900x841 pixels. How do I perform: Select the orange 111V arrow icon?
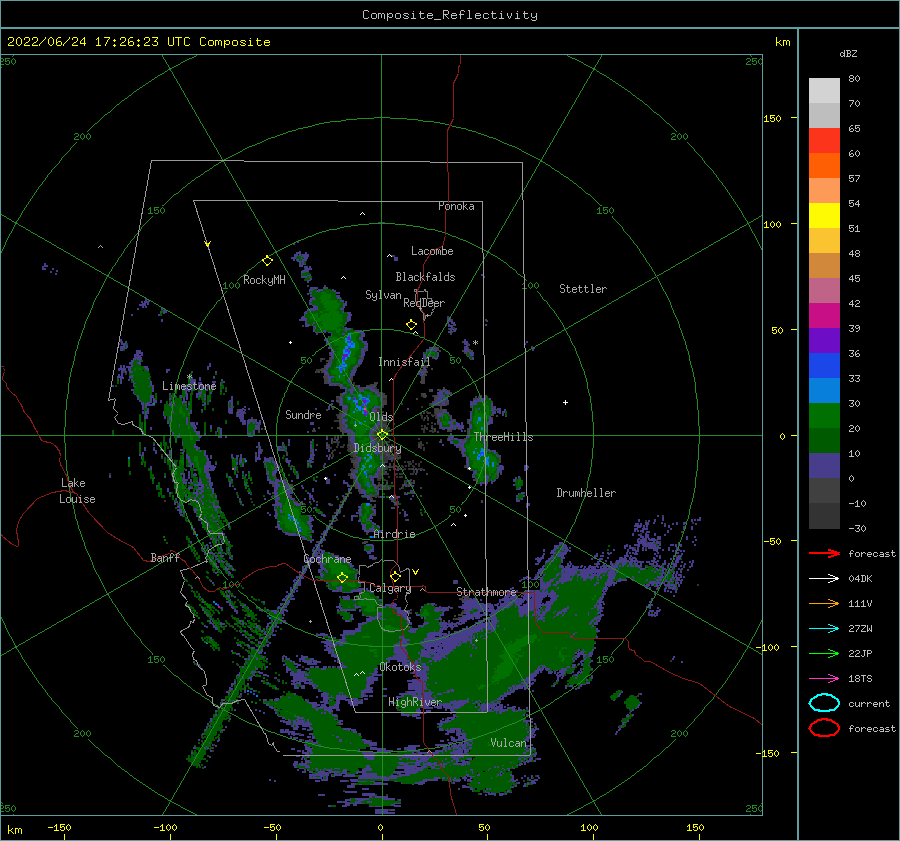click(824, 603)
